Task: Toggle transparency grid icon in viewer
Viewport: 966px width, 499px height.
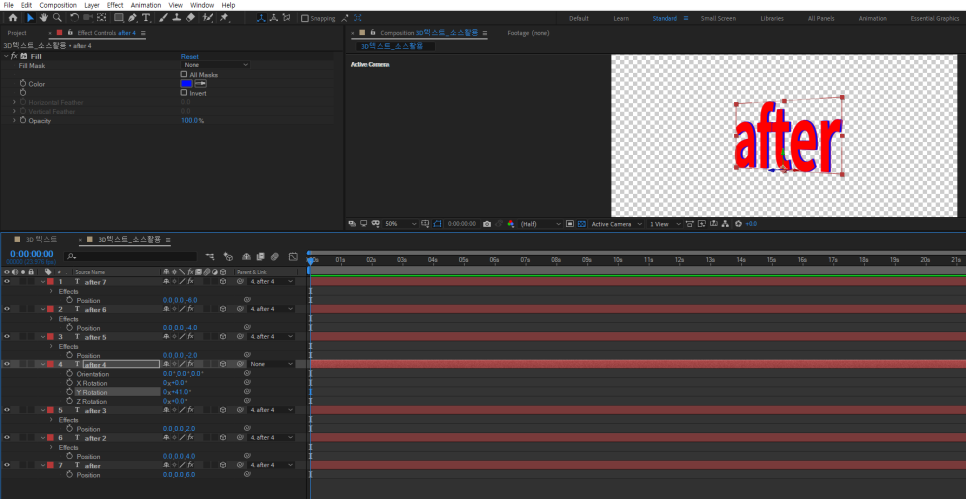Action: [x=581, y=224]
